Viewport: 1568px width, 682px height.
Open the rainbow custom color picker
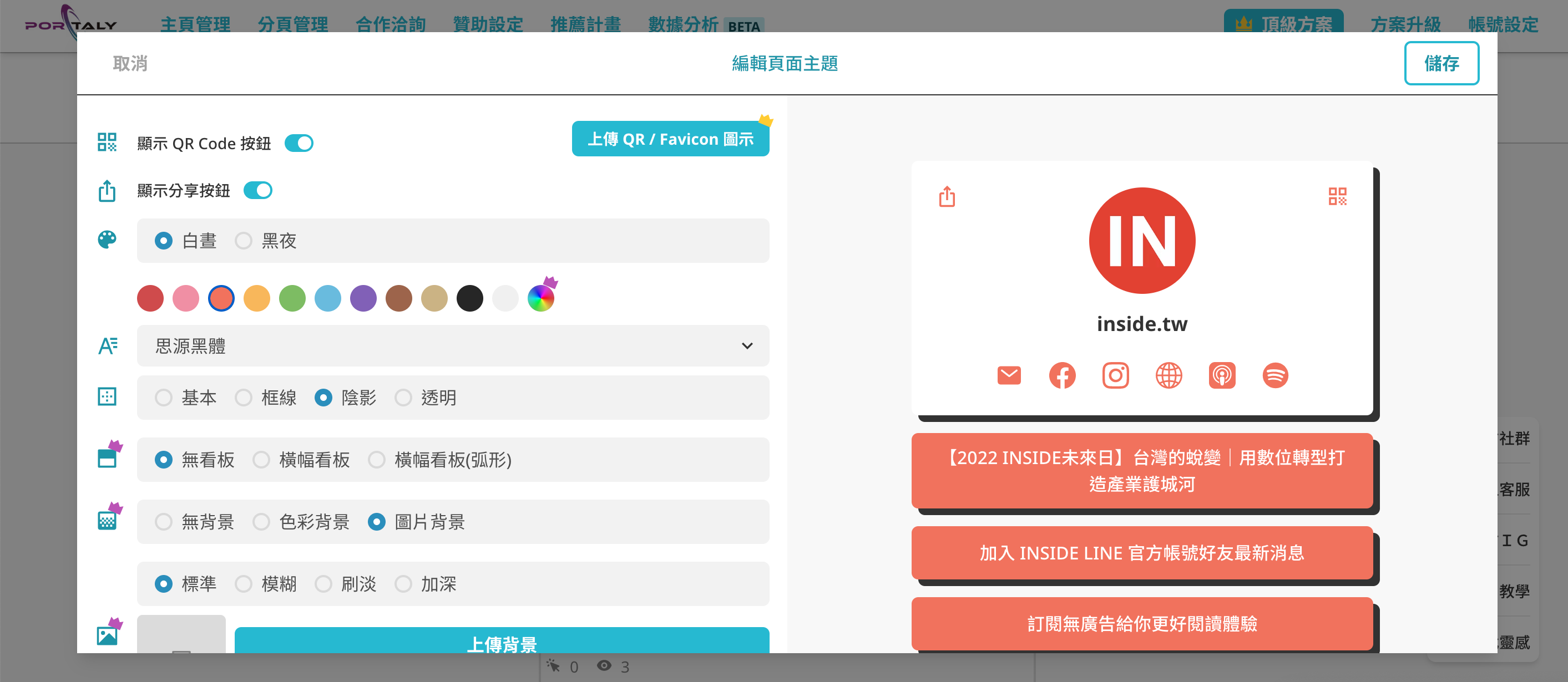pyautogui.click(x=541, y=298)
